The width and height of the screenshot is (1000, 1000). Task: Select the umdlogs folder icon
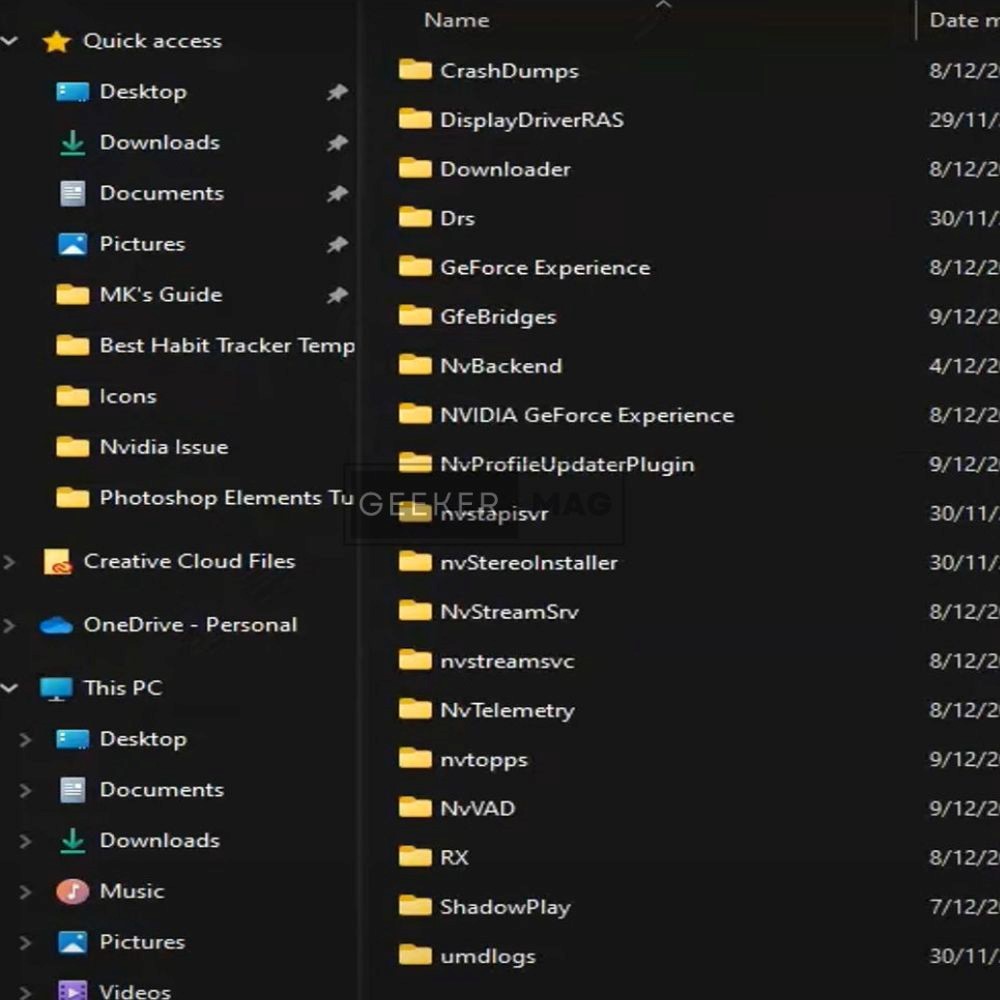click(x=415, y=955)
